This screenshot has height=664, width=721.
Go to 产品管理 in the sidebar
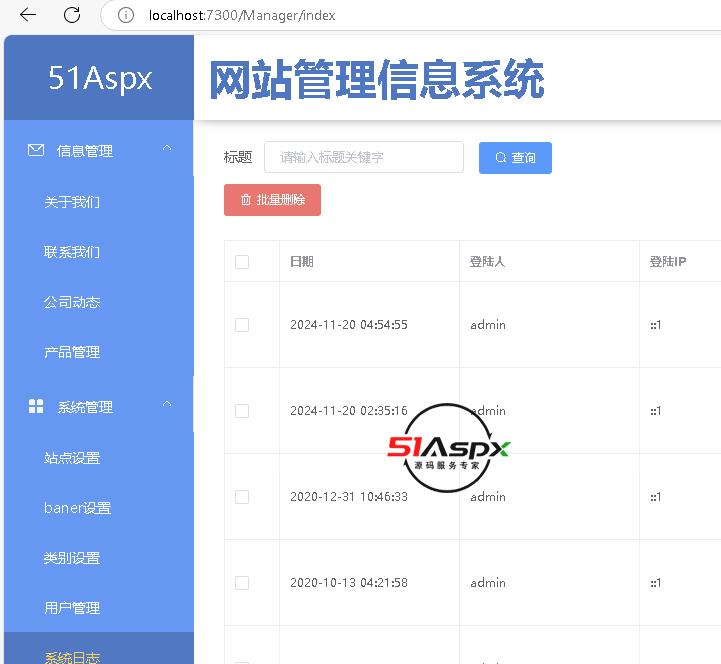[72, 352]
